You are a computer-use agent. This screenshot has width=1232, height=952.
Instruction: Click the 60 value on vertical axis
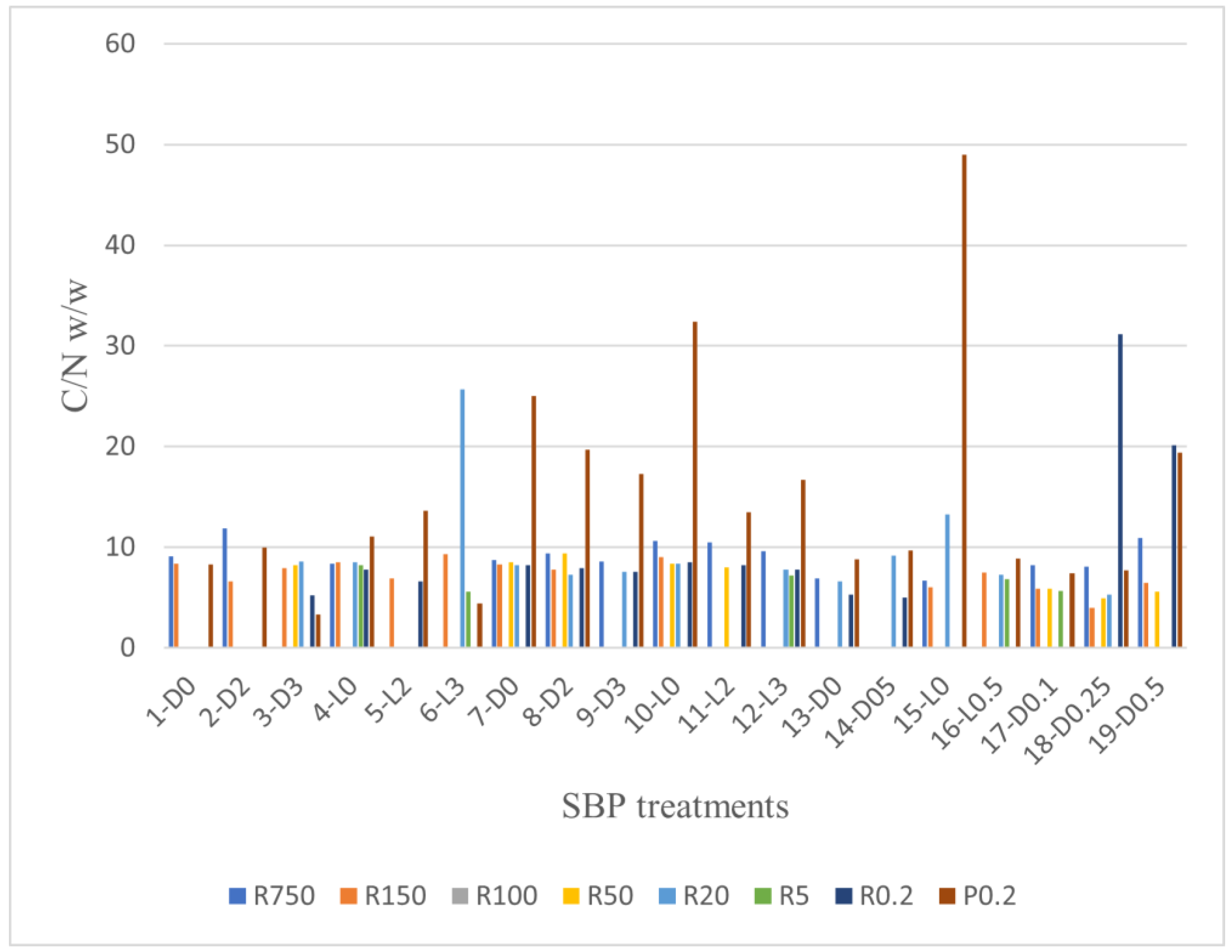(120, 43)
